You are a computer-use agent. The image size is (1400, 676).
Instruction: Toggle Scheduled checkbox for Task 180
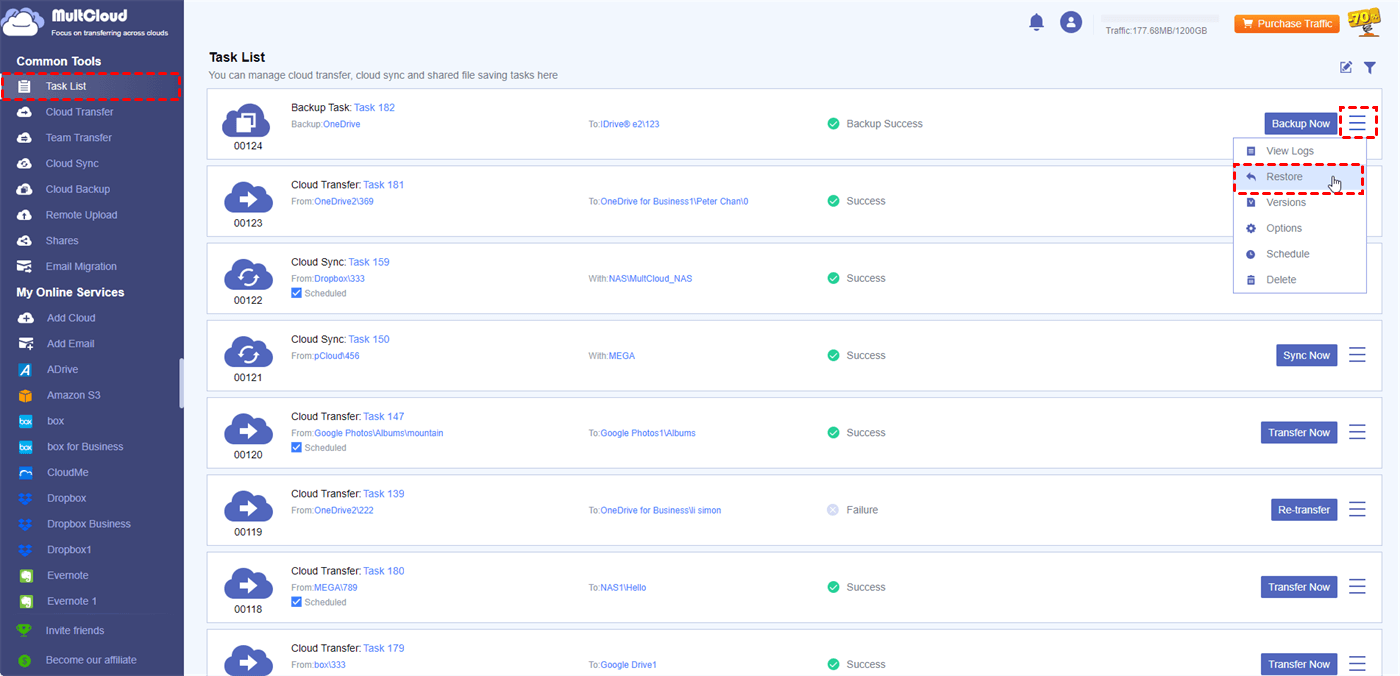[x=296, y=602]
